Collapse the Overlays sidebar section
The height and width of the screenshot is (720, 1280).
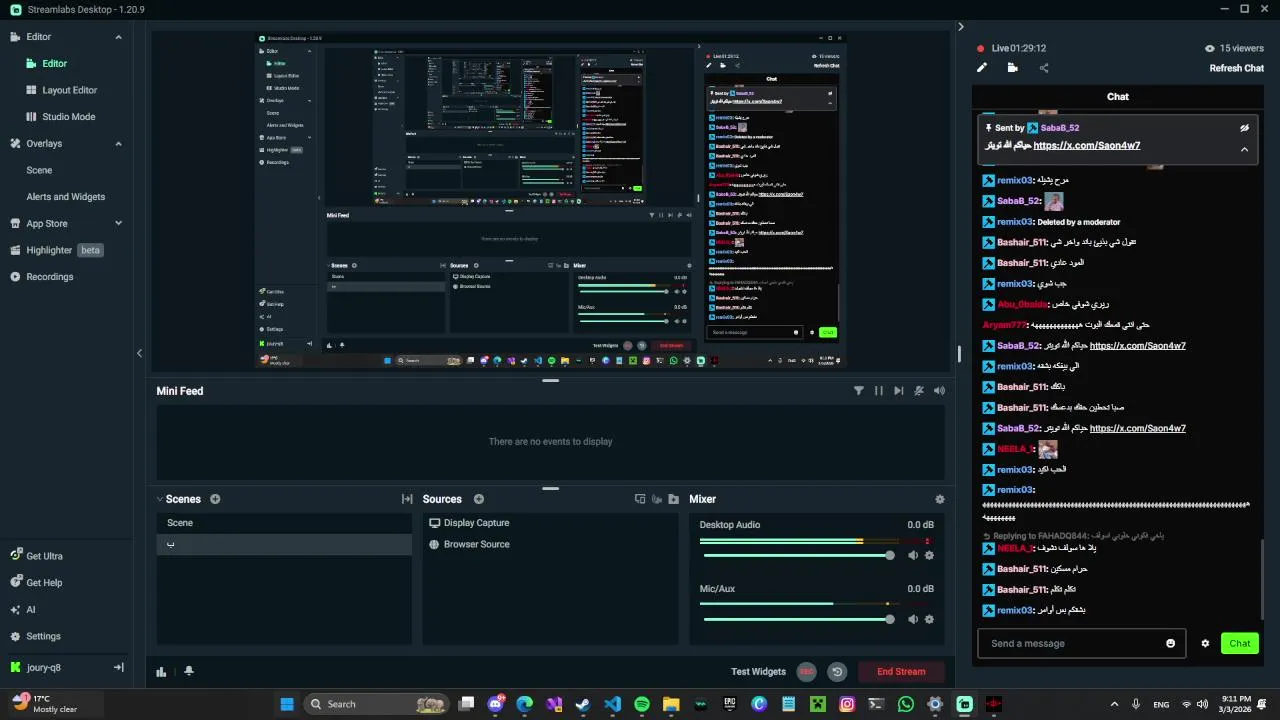click(118, 144)
